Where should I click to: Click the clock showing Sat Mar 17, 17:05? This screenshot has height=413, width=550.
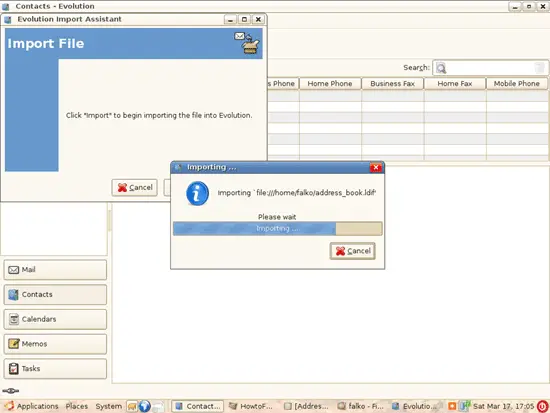pos(503,406)
